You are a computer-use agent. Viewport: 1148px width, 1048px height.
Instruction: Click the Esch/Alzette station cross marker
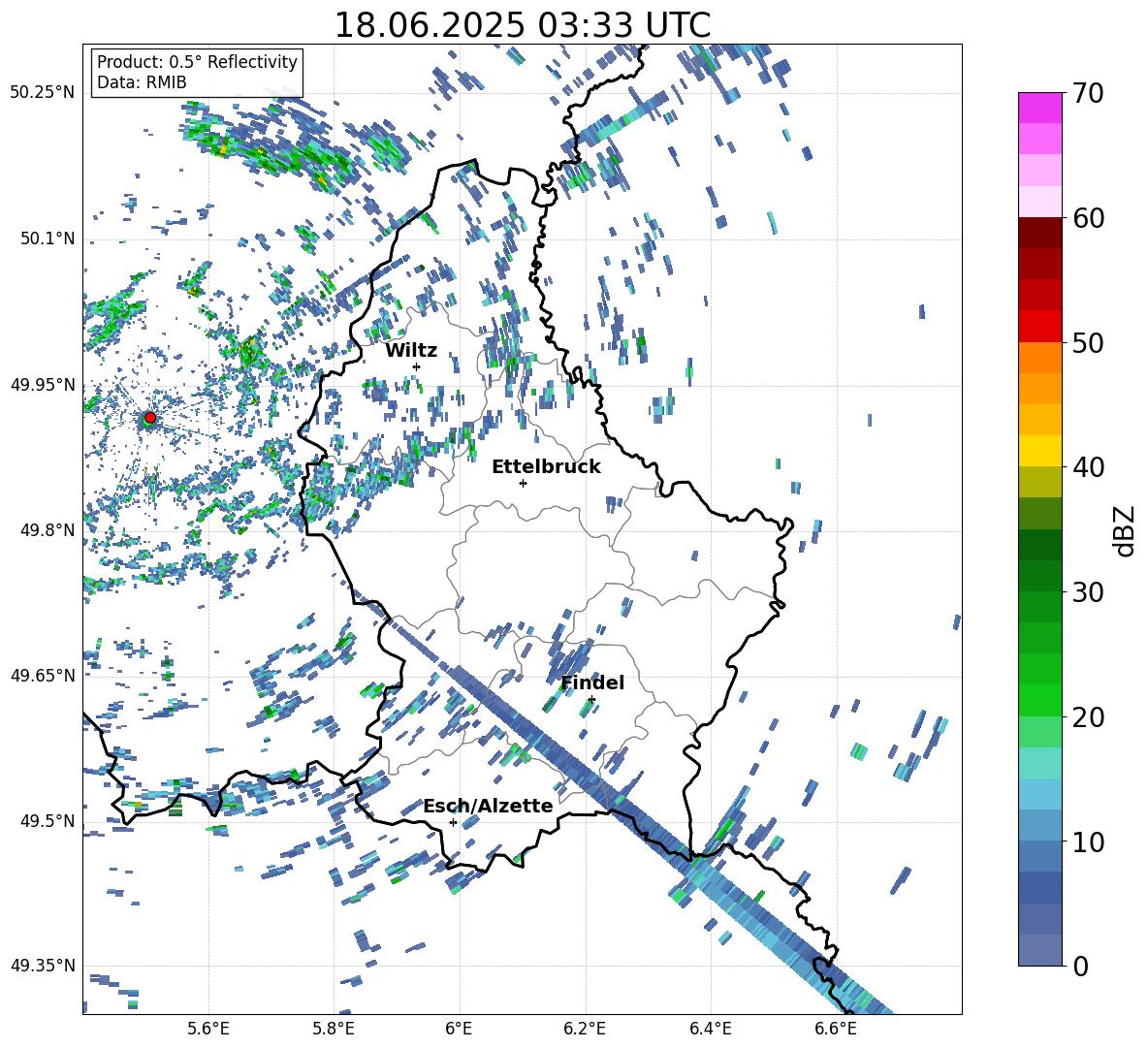[x=453, y=822]
